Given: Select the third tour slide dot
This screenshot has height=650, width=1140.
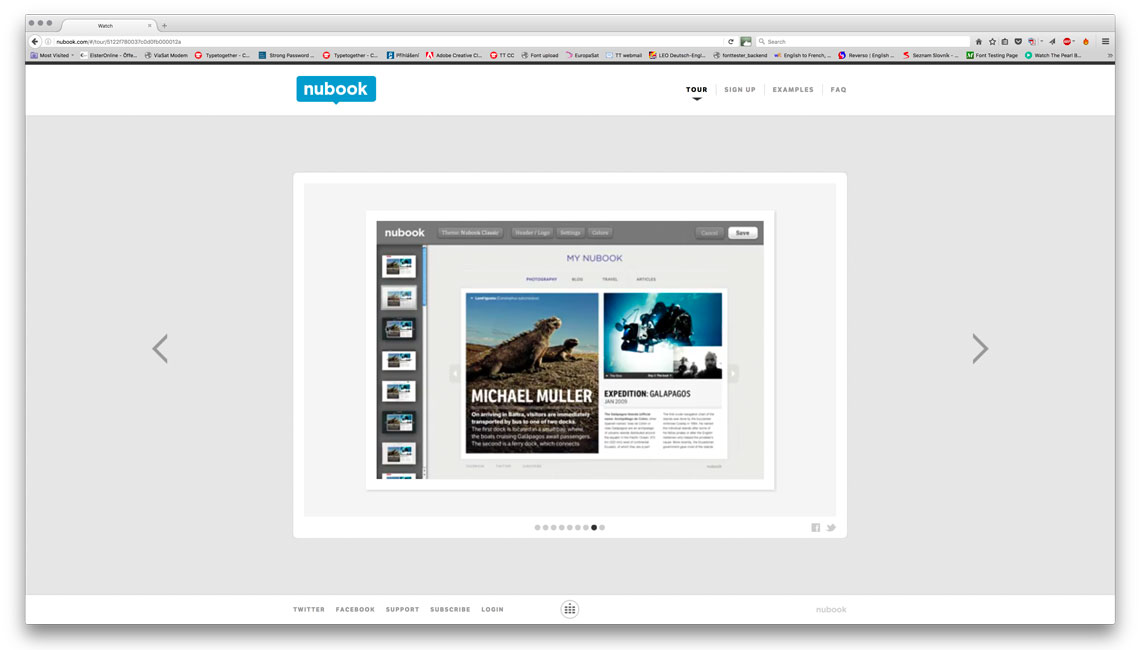Looking at the screenshot, I should click(x=553, y=528).
